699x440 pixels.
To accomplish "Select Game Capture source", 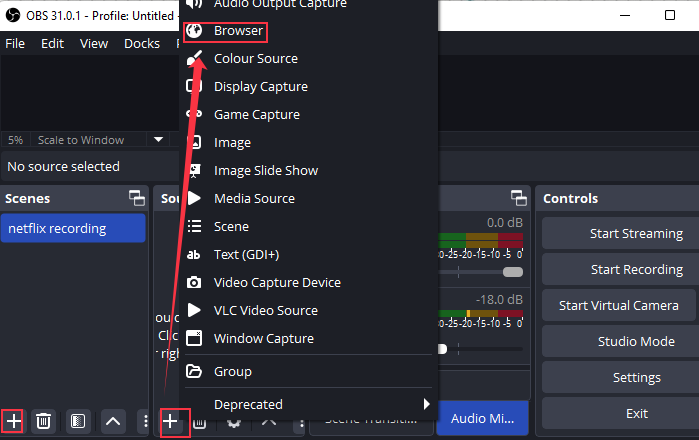I will coord(308,115).
